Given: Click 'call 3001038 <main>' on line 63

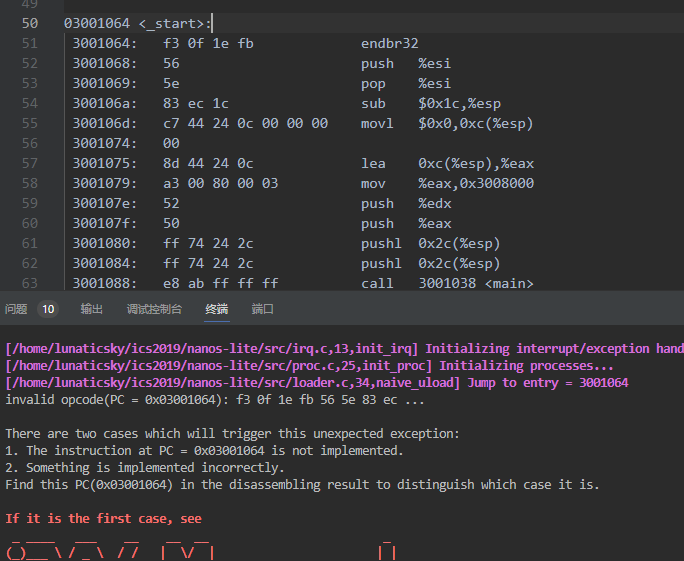Looking at the screenshot, I should [447, 284].
